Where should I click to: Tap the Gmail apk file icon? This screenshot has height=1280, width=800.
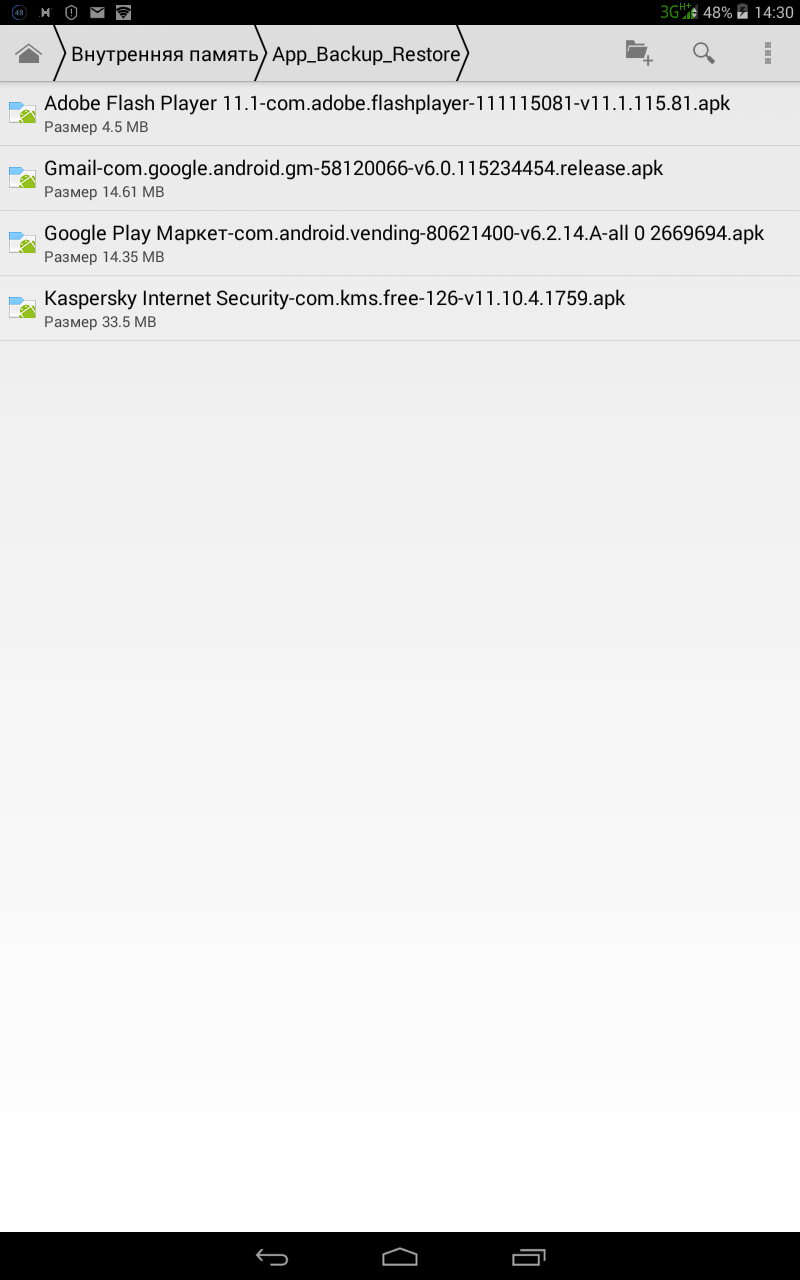(22, 178)
